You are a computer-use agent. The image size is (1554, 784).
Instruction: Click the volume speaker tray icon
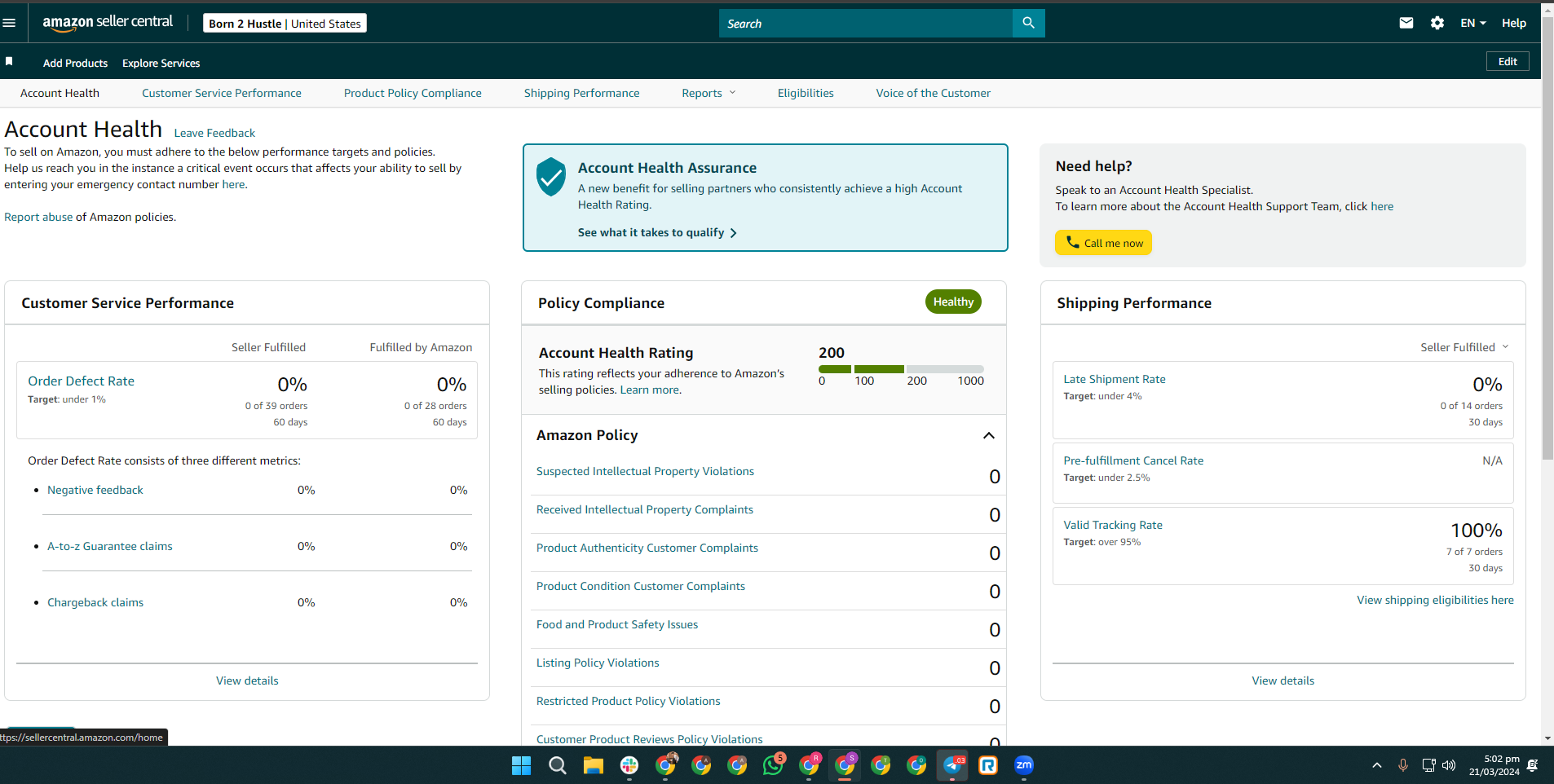click(1449, 765)
